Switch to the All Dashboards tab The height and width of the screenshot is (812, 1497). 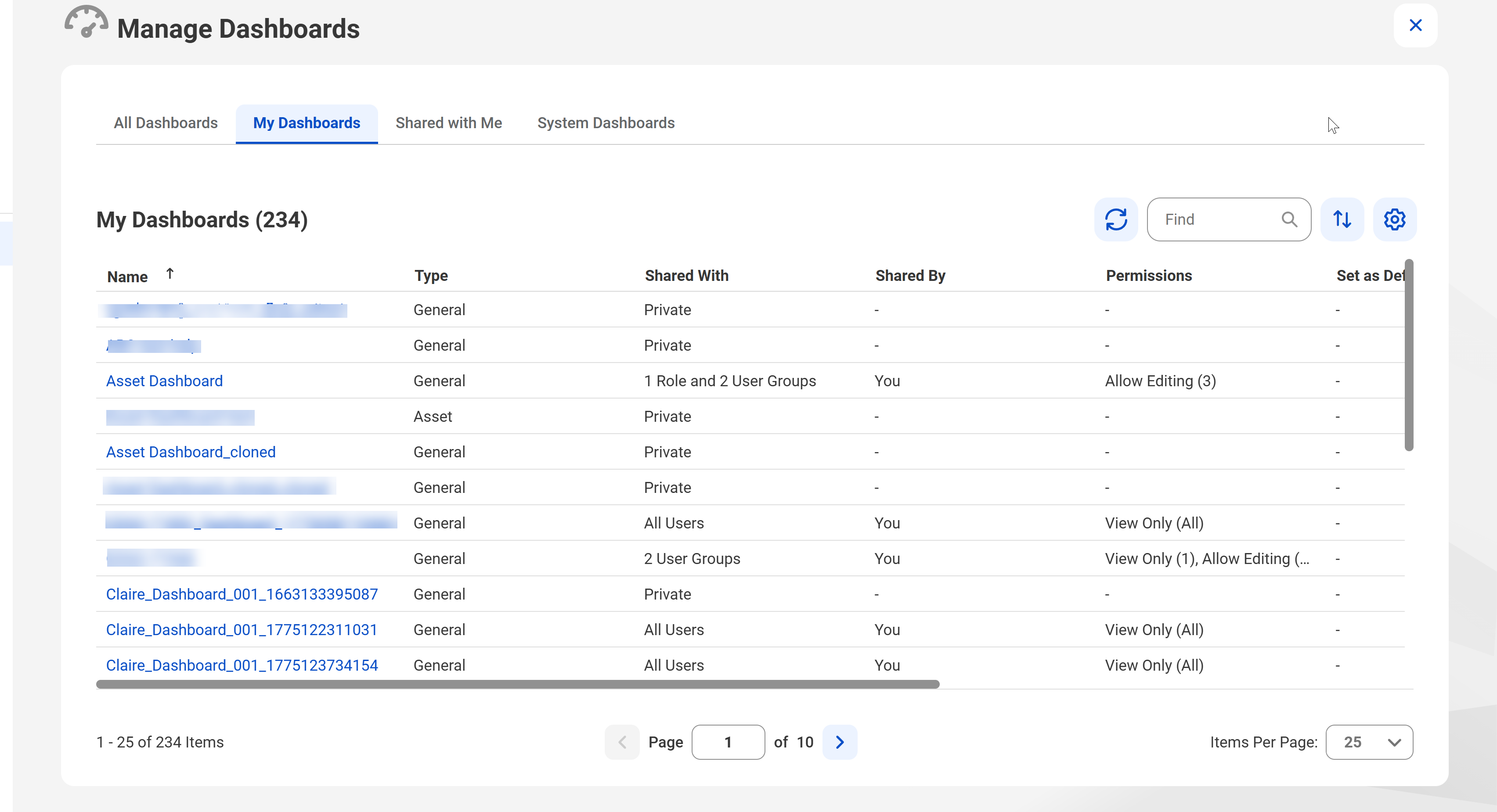pos(166,123)
